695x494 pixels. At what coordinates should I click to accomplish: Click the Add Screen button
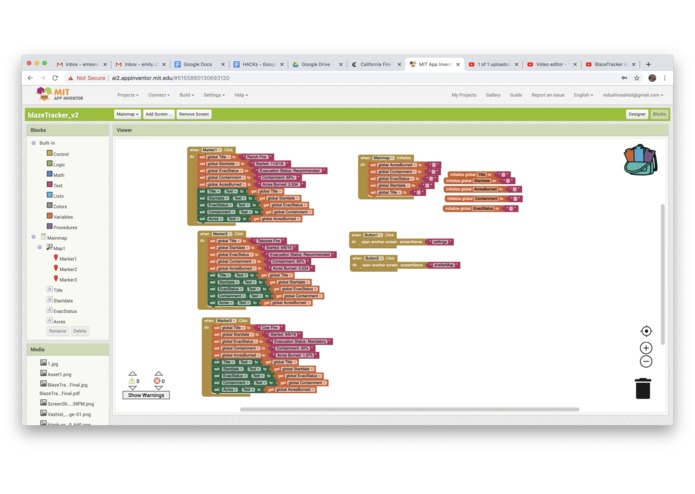click(x=158, y=114)
